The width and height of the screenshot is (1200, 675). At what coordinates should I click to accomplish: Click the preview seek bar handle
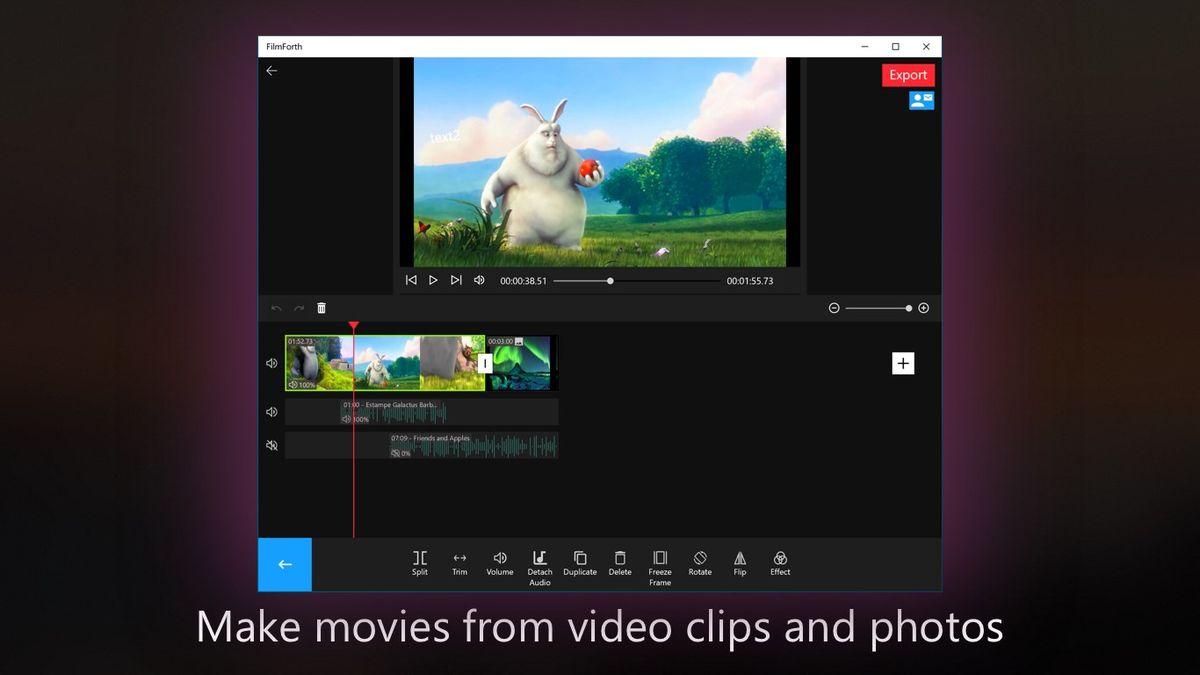(x=610, y=281)
